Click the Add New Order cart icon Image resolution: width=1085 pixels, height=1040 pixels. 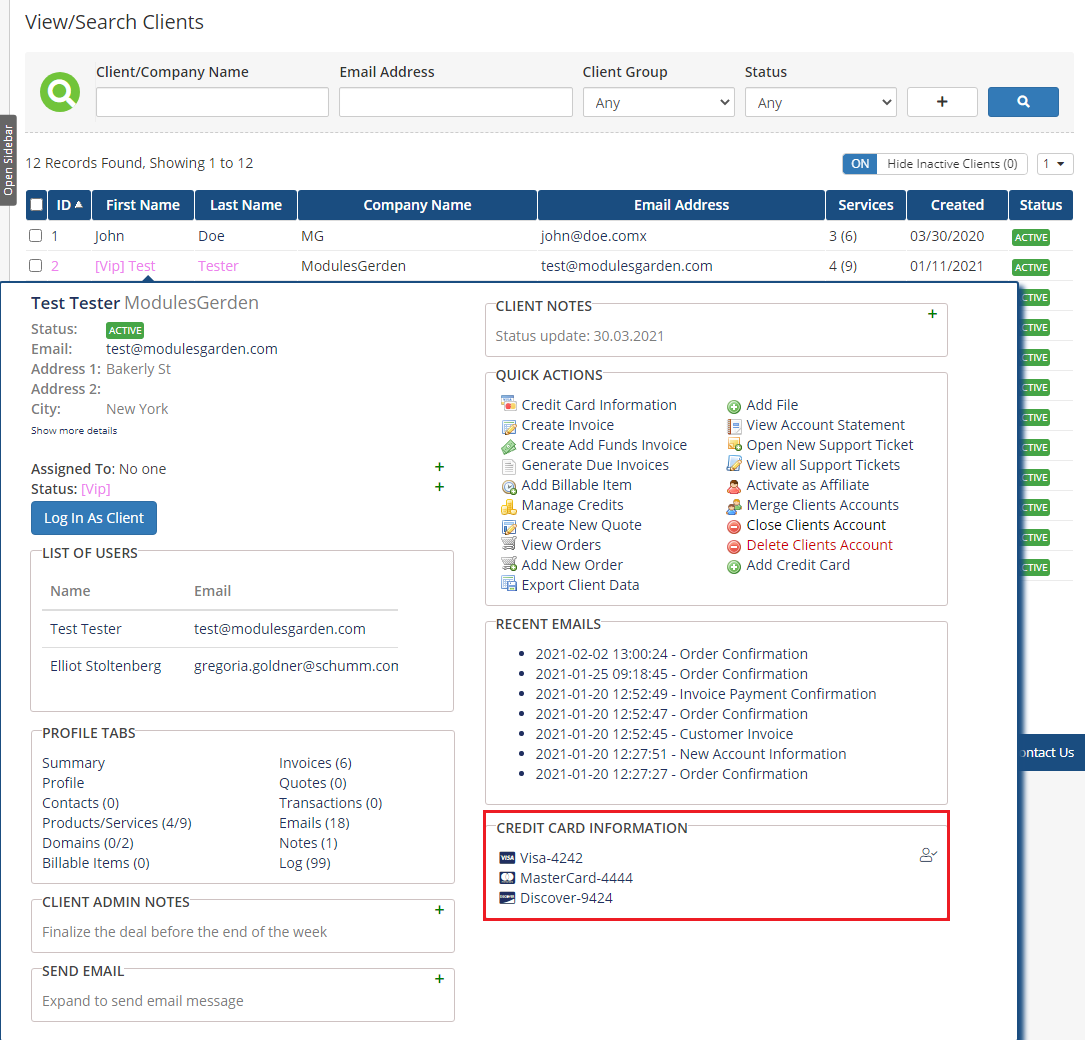[509, 565]
